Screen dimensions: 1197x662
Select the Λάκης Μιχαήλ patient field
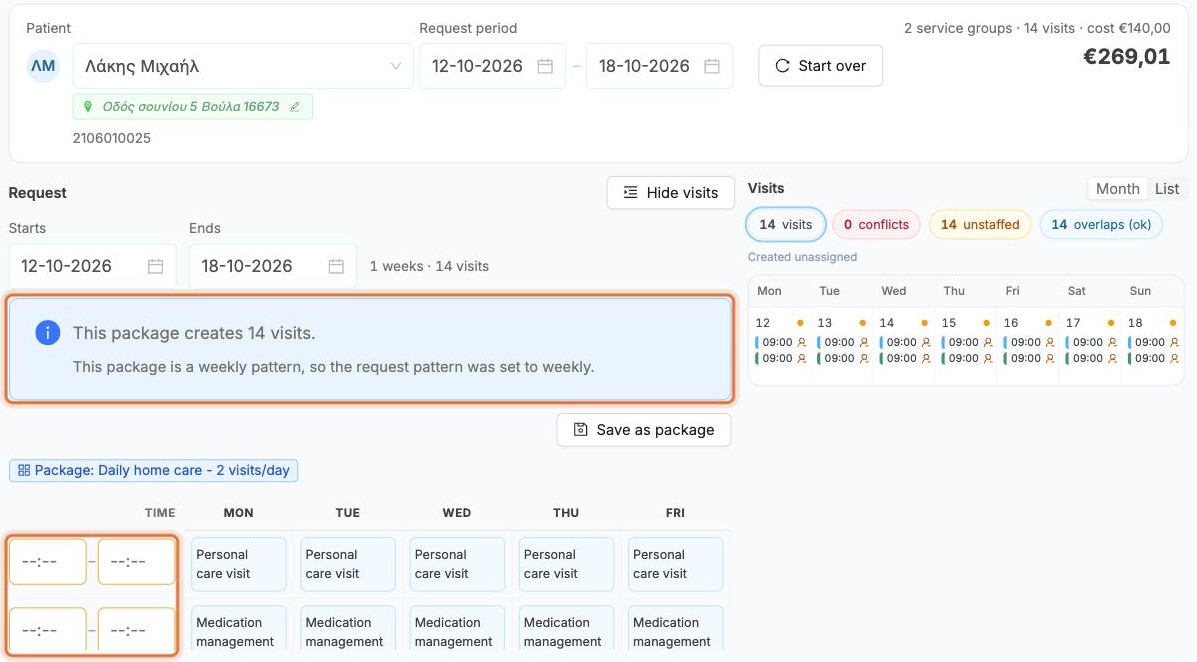(243, 66)
